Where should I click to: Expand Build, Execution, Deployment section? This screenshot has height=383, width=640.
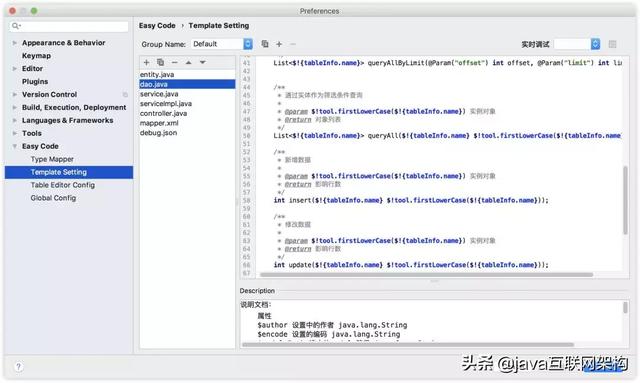pyautogui.click(x=15, y=108)
